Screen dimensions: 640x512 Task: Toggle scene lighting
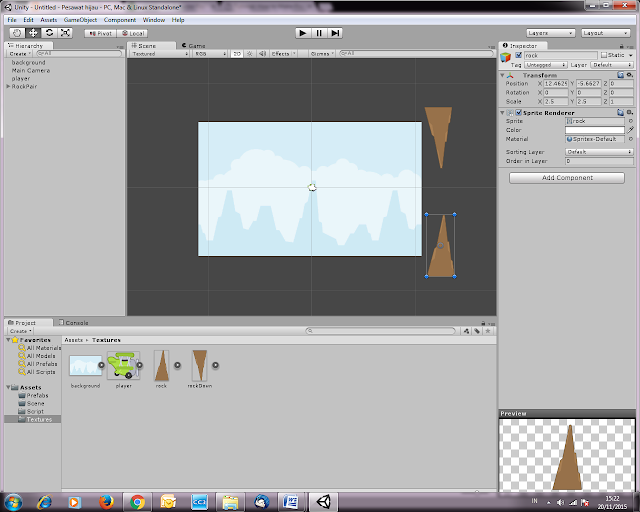[x=250, y=53]
